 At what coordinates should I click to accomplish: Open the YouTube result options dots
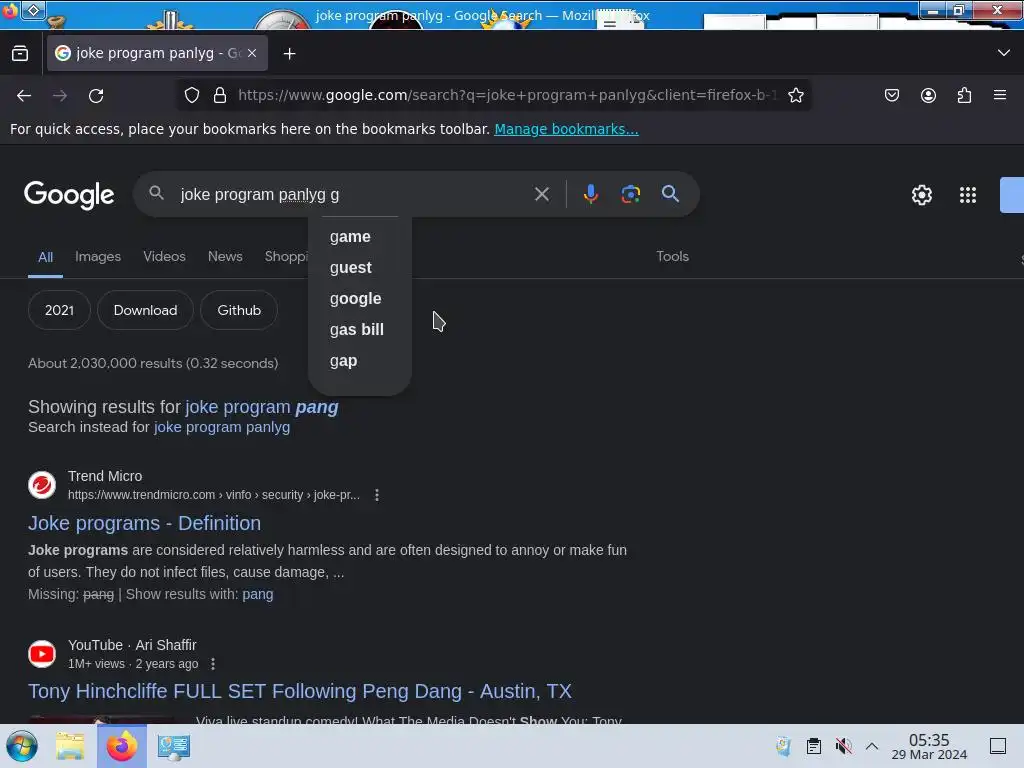[x=213, y=664]
